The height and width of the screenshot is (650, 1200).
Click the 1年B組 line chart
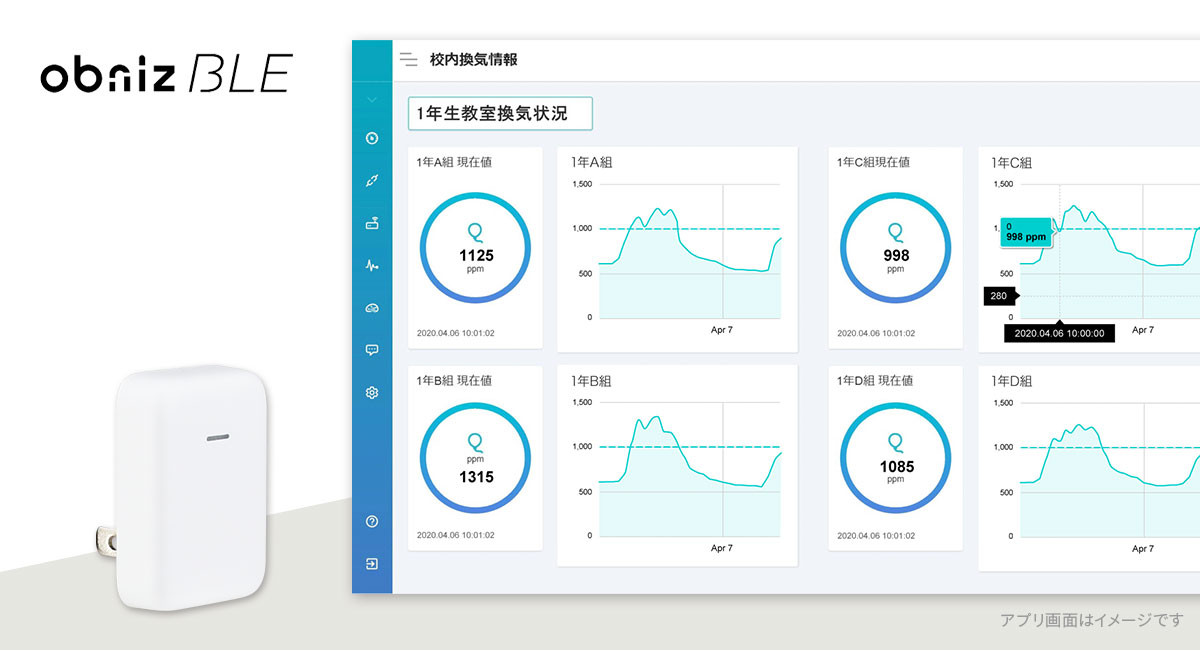[677, 466]
